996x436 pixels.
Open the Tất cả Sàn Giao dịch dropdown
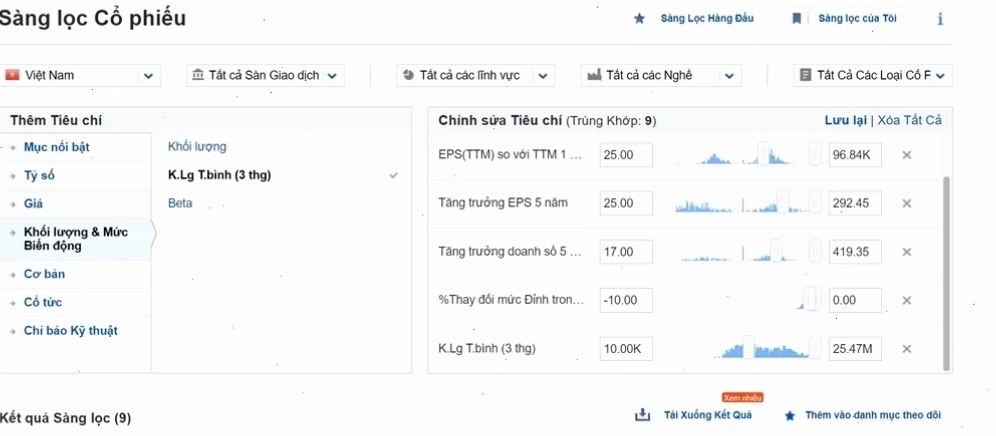pos(266,76)
